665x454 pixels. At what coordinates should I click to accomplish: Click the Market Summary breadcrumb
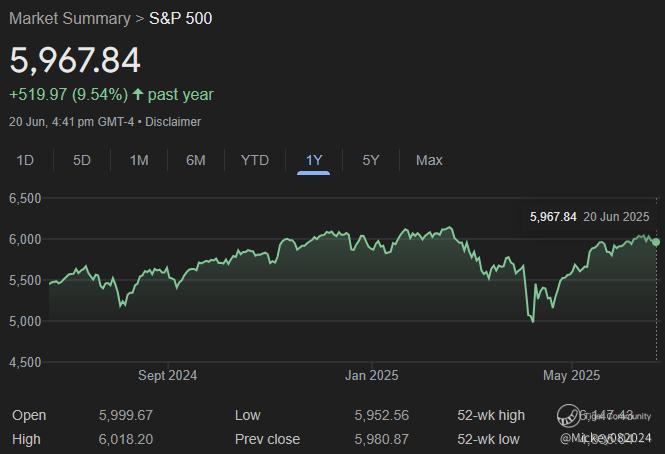tap(69, 18)
